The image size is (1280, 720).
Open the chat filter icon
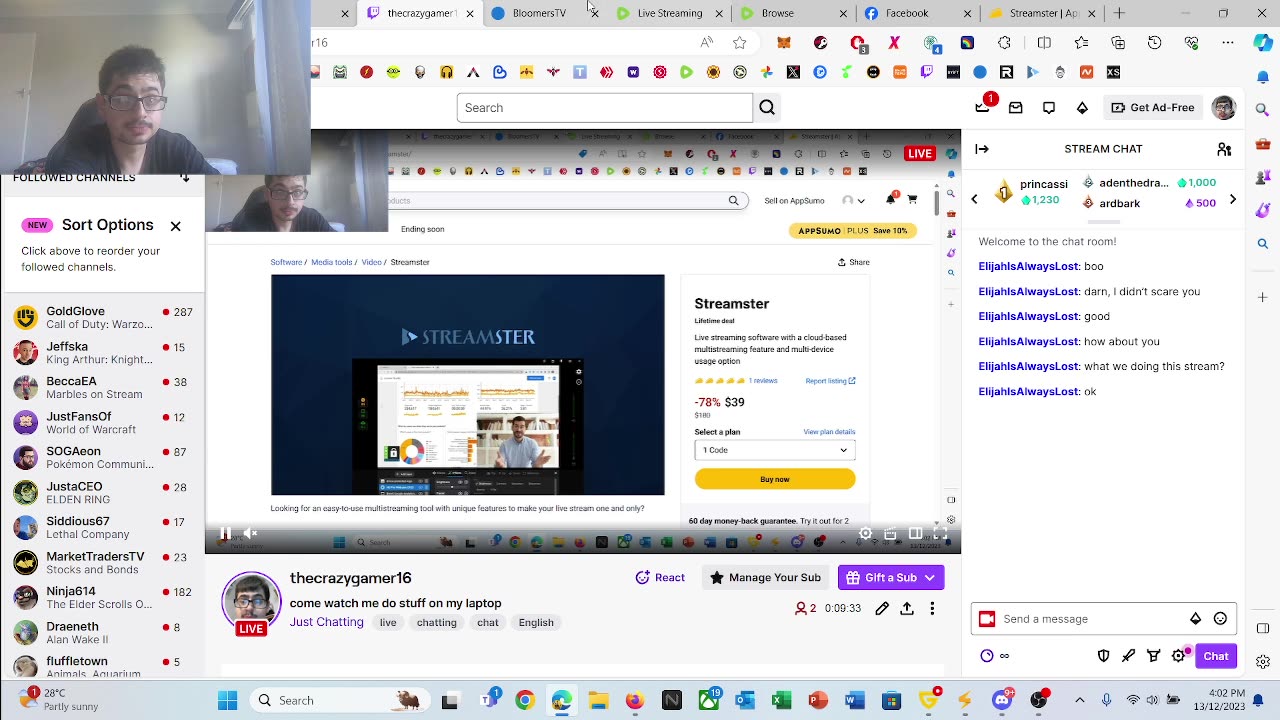[1154, 656]
